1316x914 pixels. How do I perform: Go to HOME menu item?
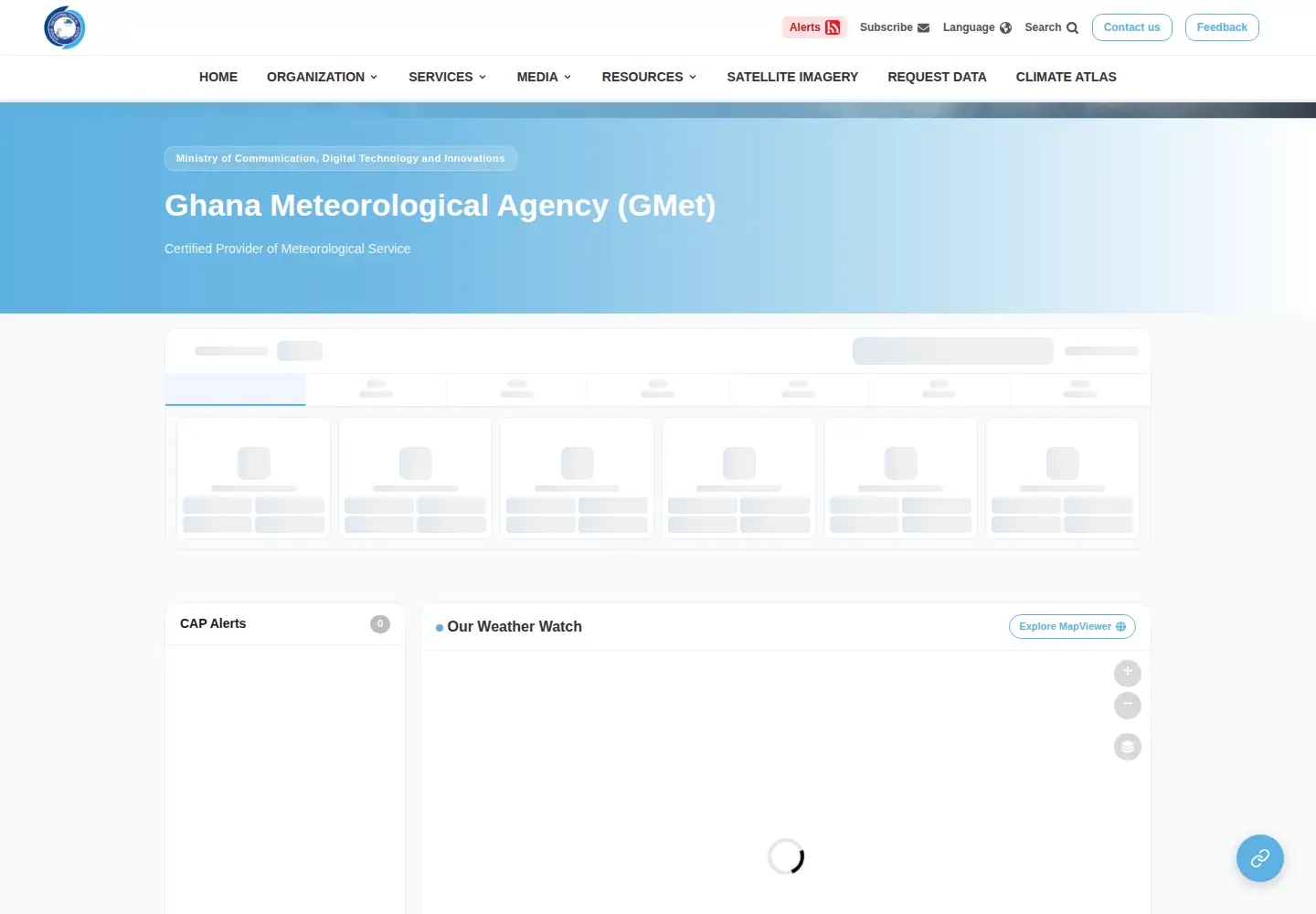point(218,77)
